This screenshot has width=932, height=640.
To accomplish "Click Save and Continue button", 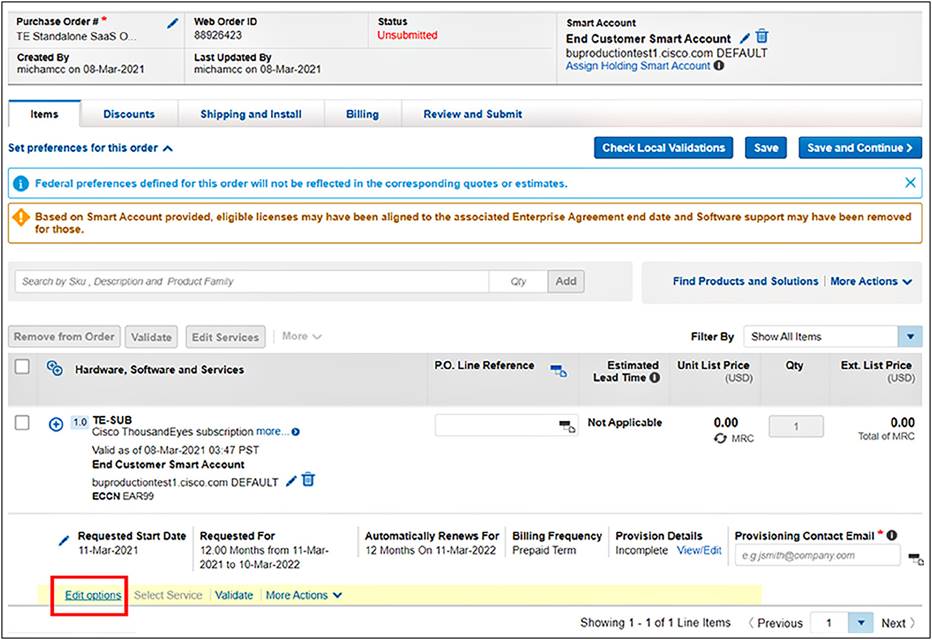I will pos(860,148).
